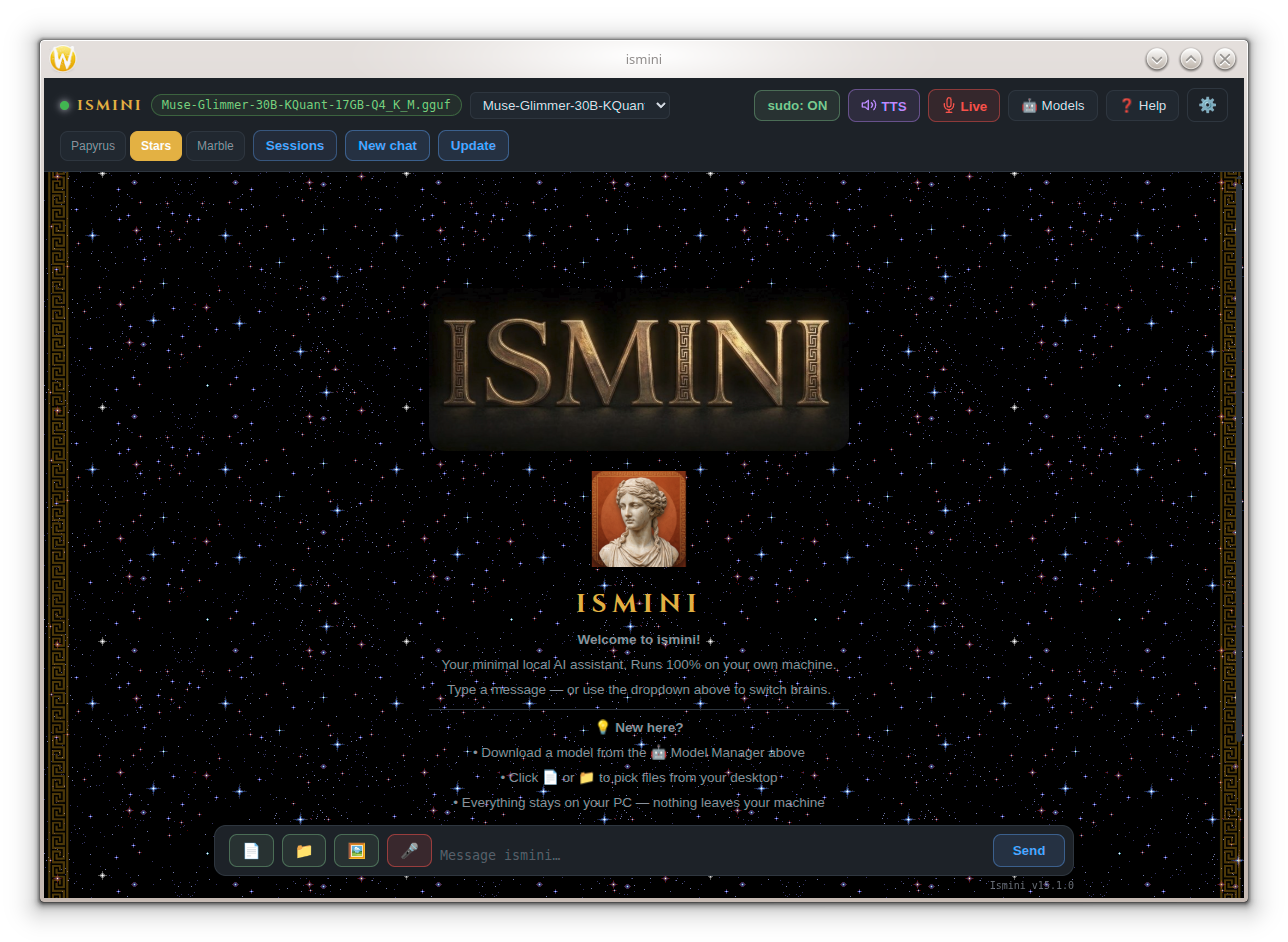
Task: Open the Models manager
Action: pyautogui.click(x=1053, y=105)
